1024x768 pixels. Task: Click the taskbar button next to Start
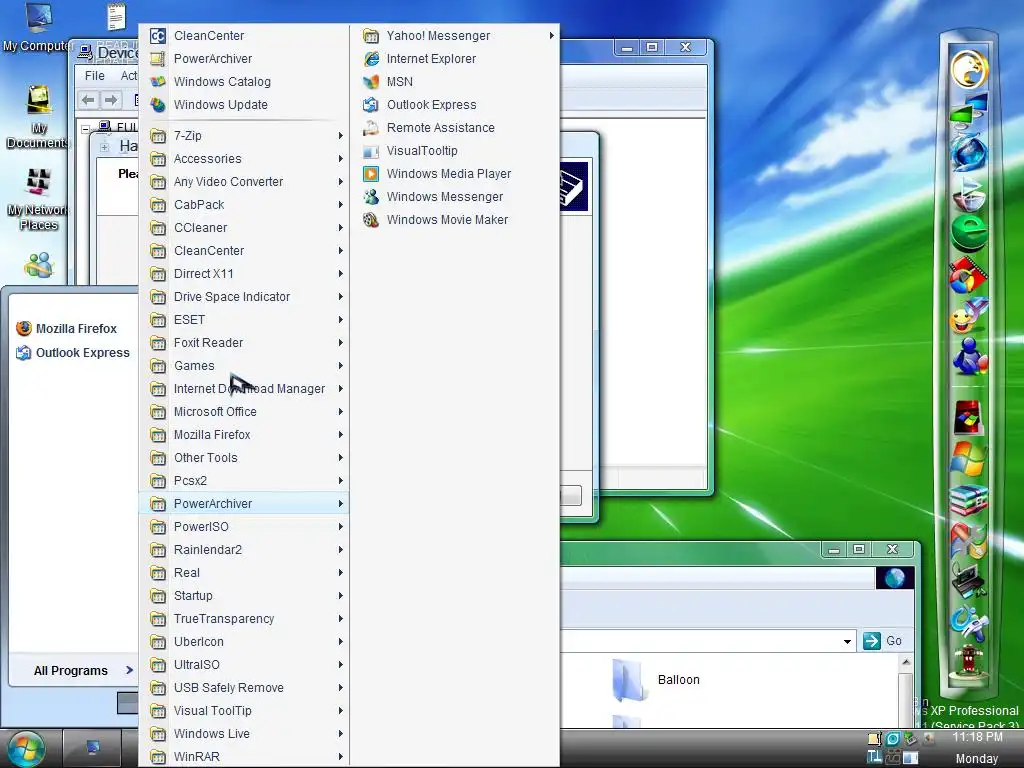93,748
